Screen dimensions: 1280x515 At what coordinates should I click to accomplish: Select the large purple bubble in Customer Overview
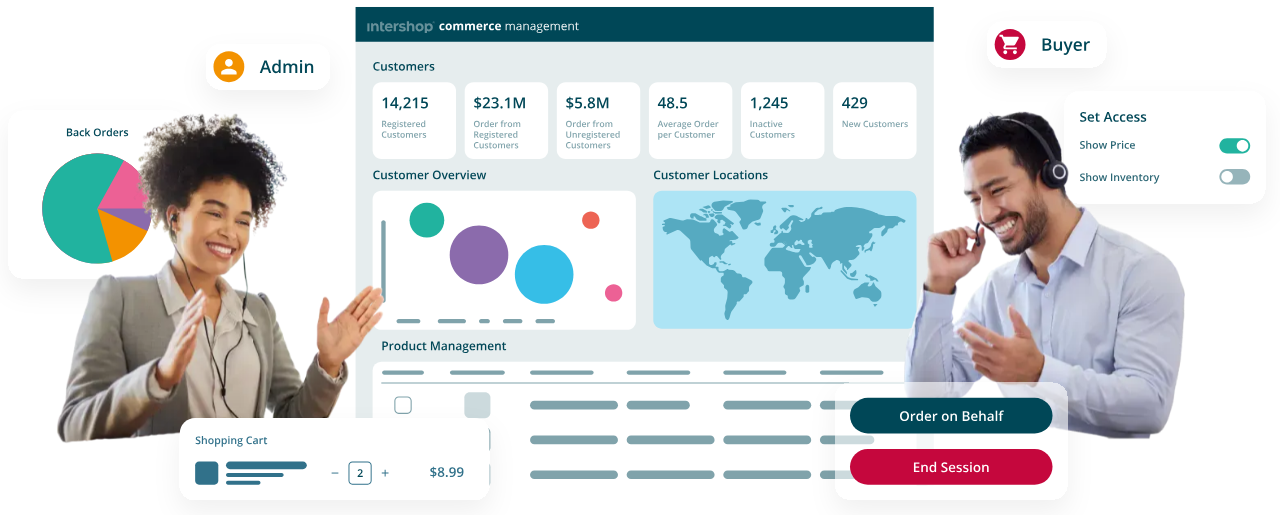pyautogui.click(x=479, y=255)
